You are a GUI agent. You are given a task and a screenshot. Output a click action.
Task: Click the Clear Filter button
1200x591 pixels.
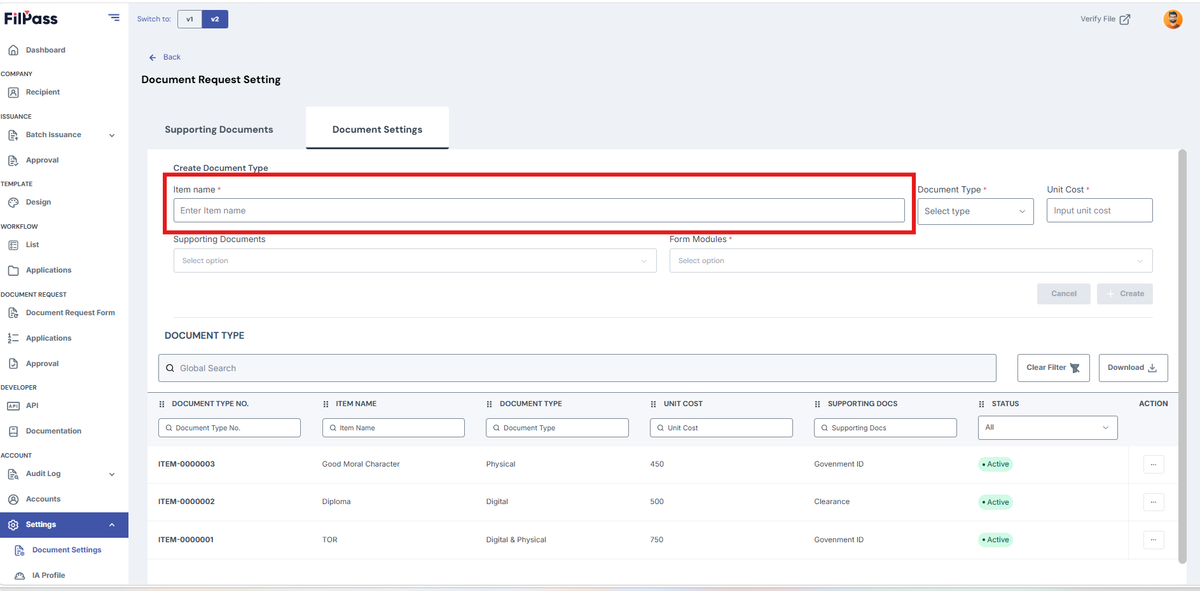tap(1053, 368)
